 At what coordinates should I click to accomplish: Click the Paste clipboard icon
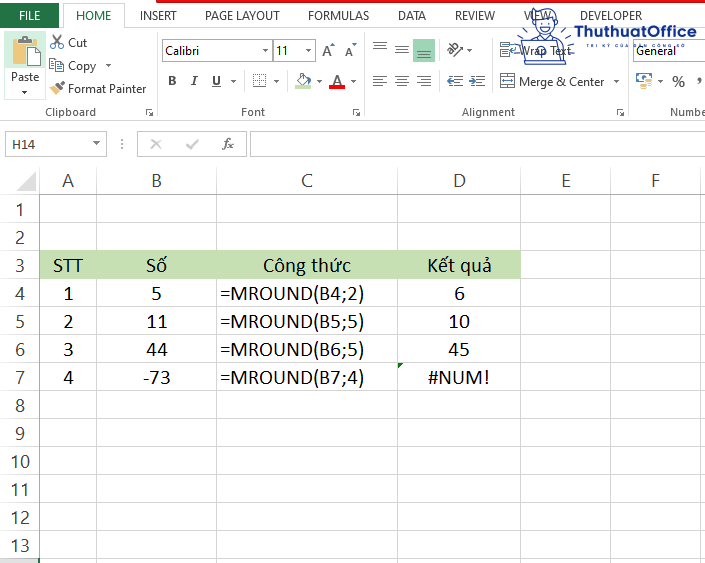tap(26, 51)
